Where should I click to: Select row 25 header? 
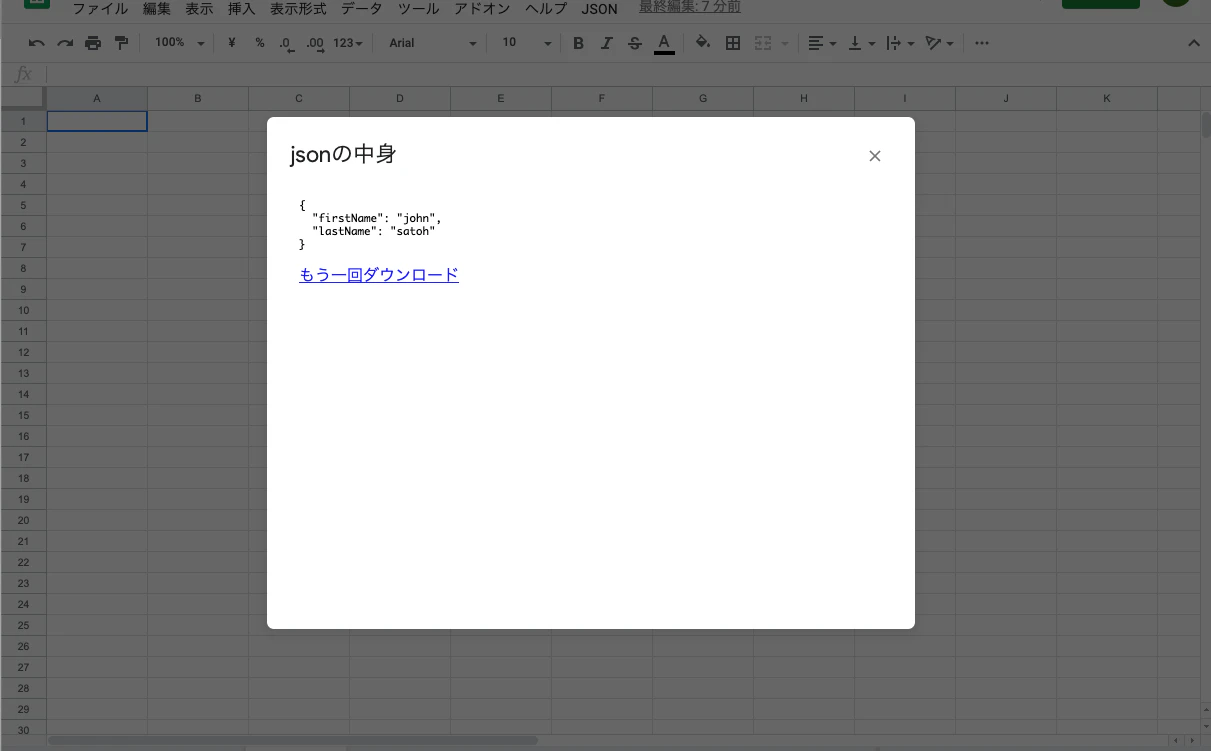pos(23,625)
